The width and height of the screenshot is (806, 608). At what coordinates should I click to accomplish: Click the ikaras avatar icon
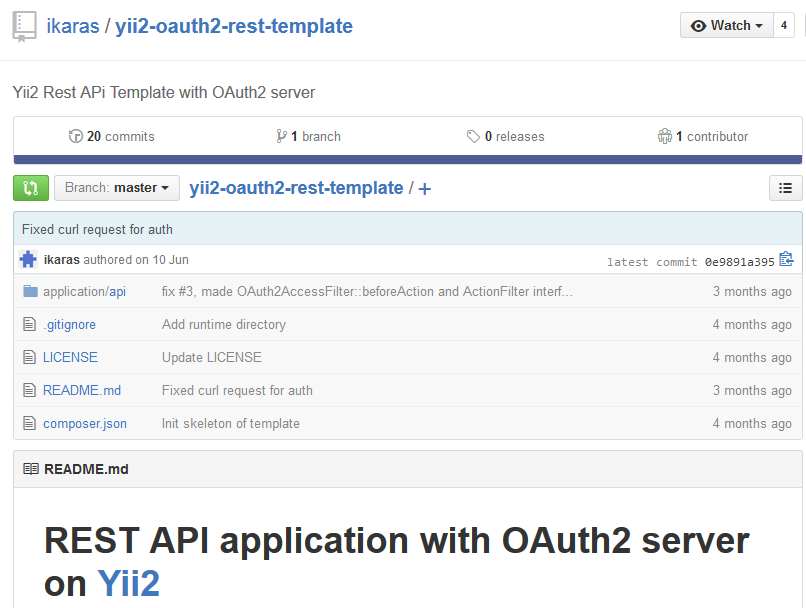pyautogui.click(x=28, y=260)
